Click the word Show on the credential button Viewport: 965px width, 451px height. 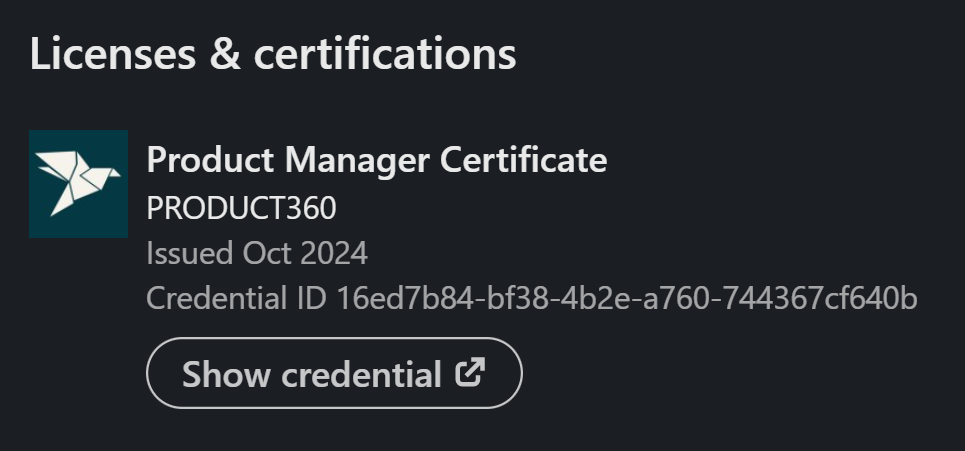226,374
